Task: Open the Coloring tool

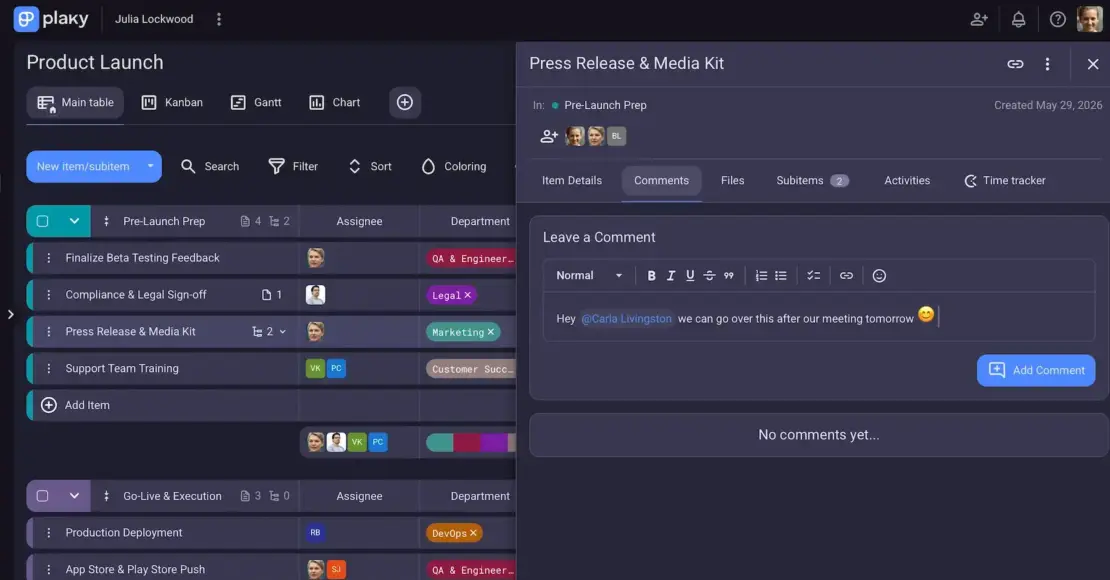Action: 454,166
